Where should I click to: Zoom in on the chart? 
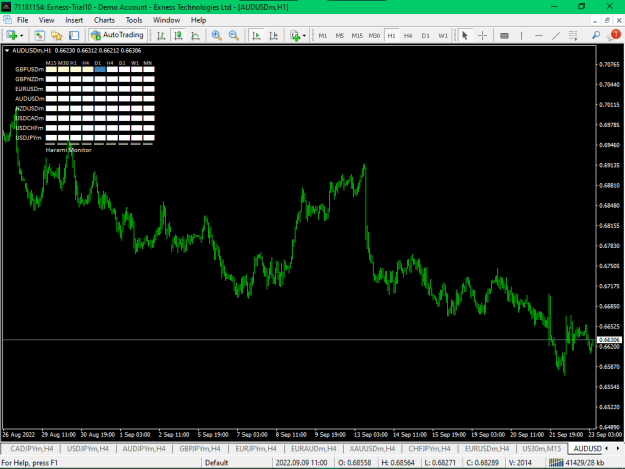click(216, 35)
